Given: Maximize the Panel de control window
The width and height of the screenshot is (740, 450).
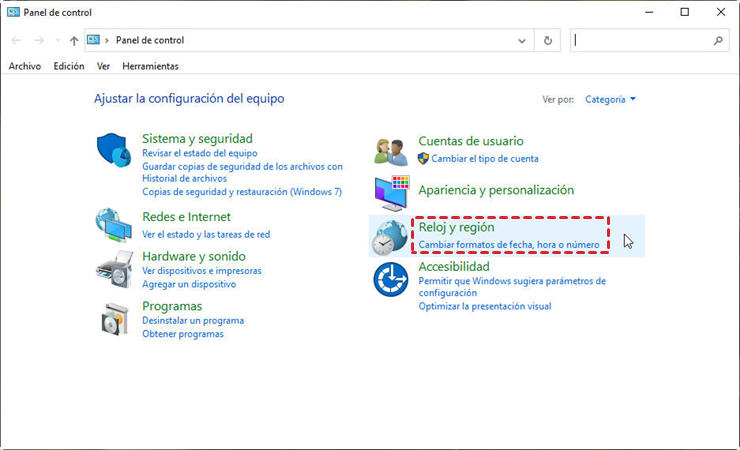Looking at the screenshot, I should 685,12.
